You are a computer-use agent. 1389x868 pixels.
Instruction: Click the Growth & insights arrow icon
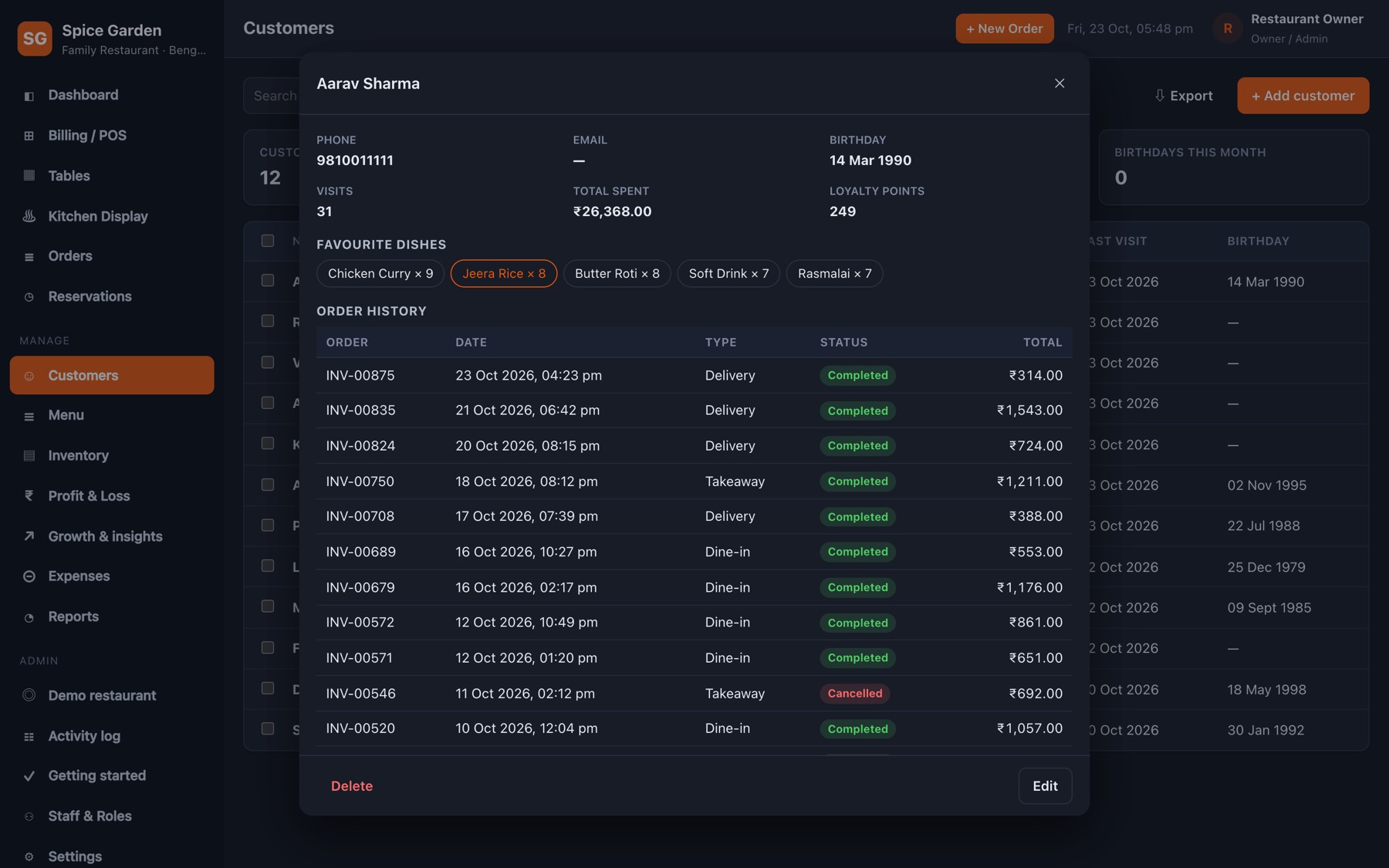click(x=29, y=536)
